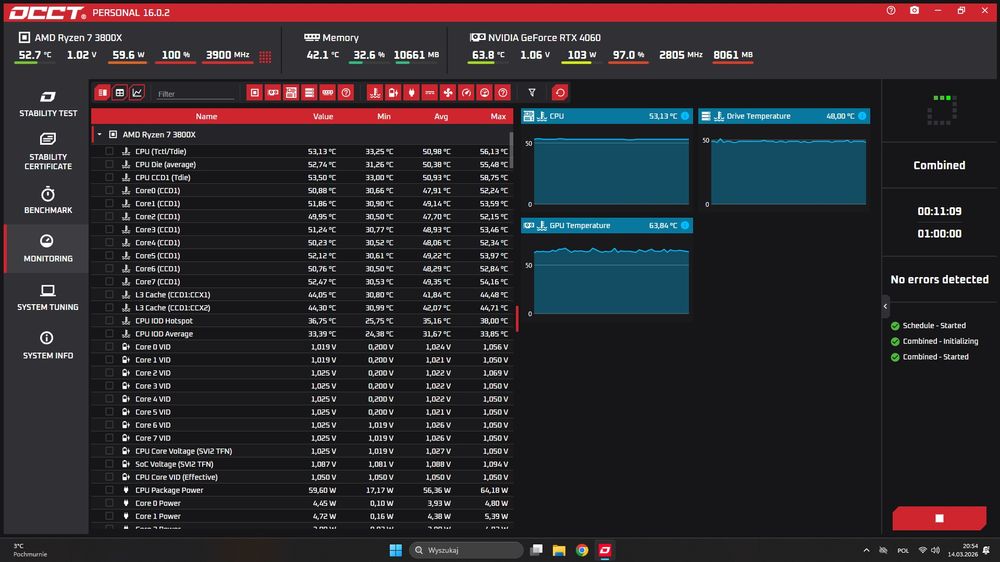
Task: Open File Explorer from the taskbar
Action: (559, 550)
